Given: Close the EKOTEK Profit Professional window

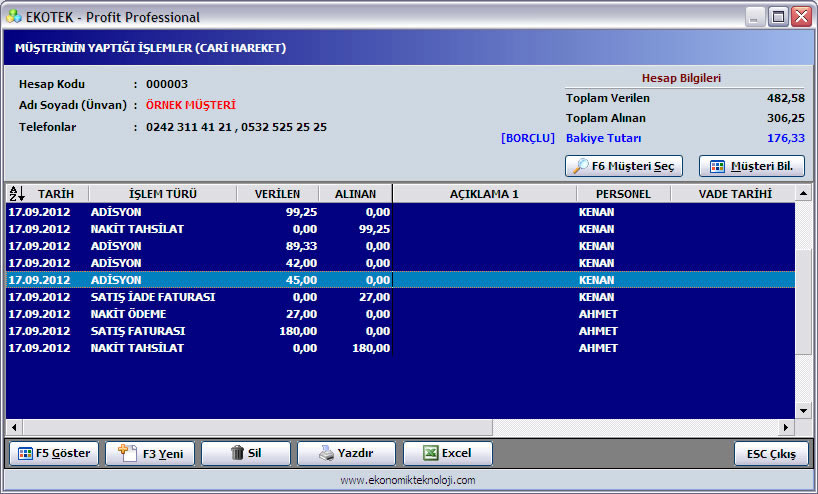Looking at the screenshot, I should [x=802, y=17].
